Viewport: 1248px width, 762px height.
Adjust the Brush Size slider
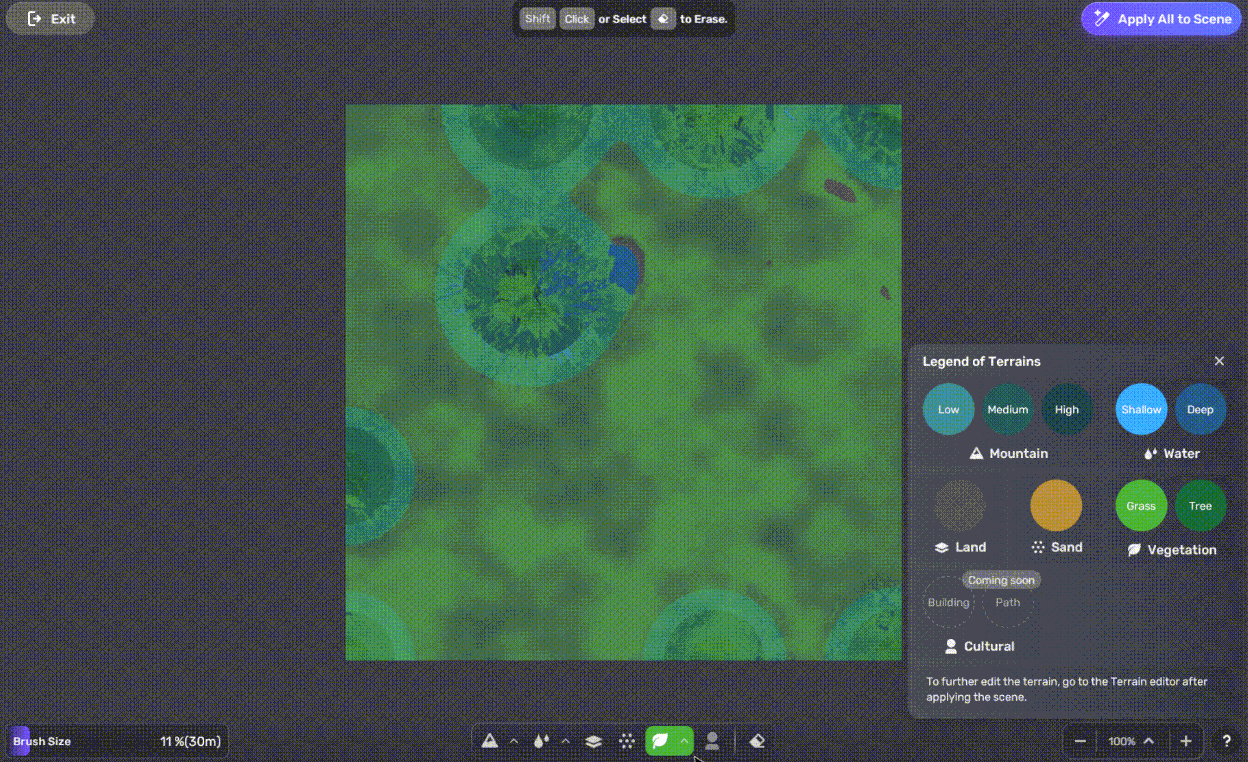(x=117, y=742)
